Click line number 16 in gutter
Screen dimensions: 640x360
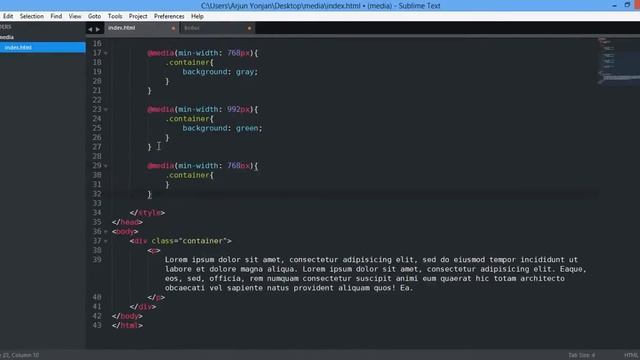click(97, 44)
